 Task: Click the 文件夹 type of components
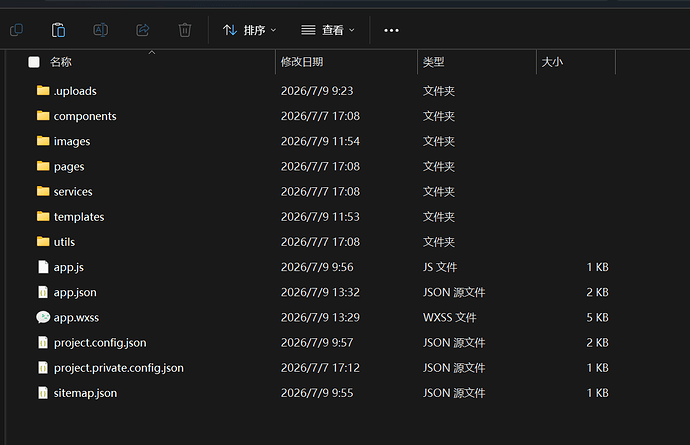[x=439, y=116]
